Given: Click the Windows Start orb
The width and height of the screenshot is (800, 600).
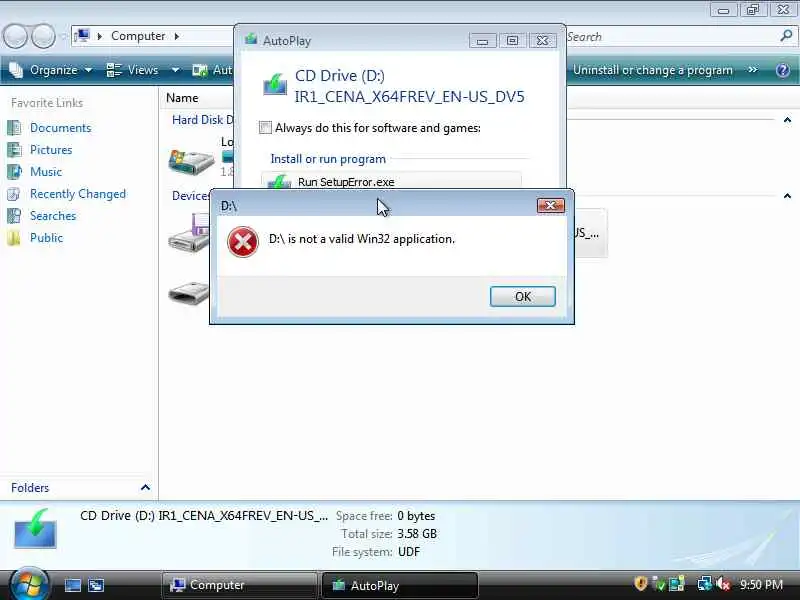Looking at the screenshot, I should [x=28, y=585].
